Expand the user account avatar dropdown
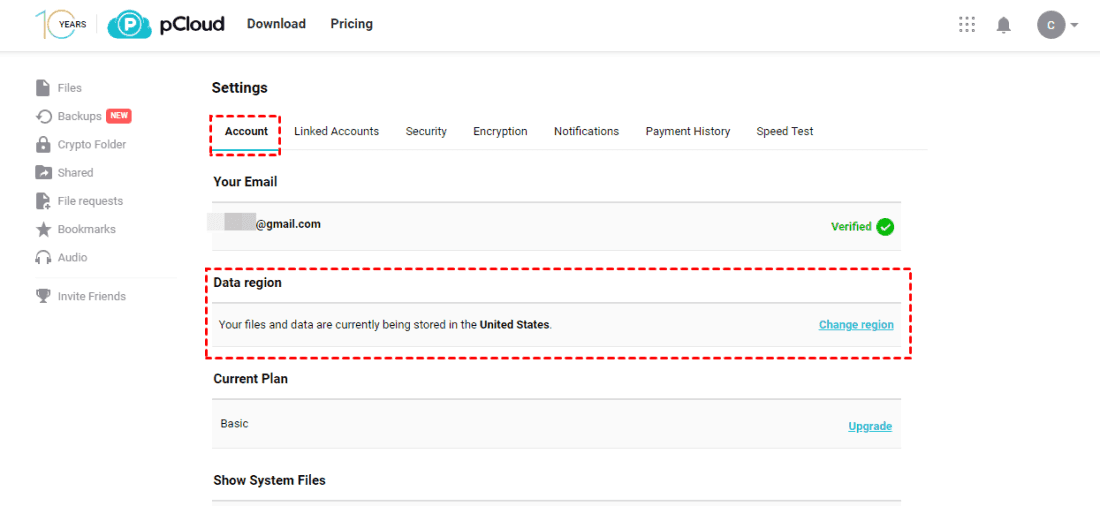Viewport: 1100px width, 506px height. (1058, 25)
